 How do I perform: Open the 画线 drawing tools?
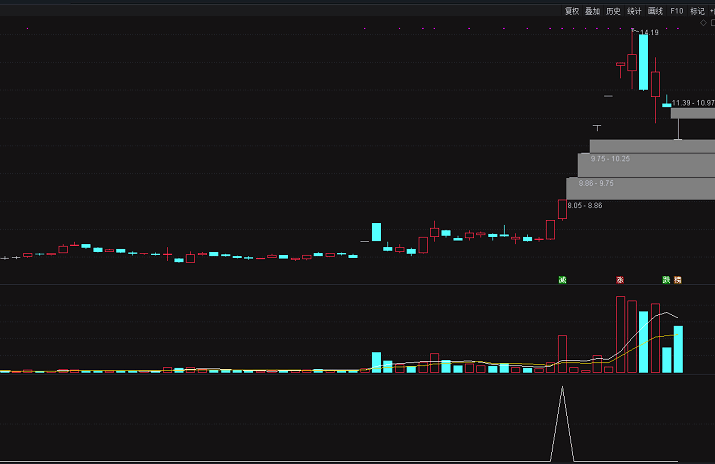click(x=655, y=11)
